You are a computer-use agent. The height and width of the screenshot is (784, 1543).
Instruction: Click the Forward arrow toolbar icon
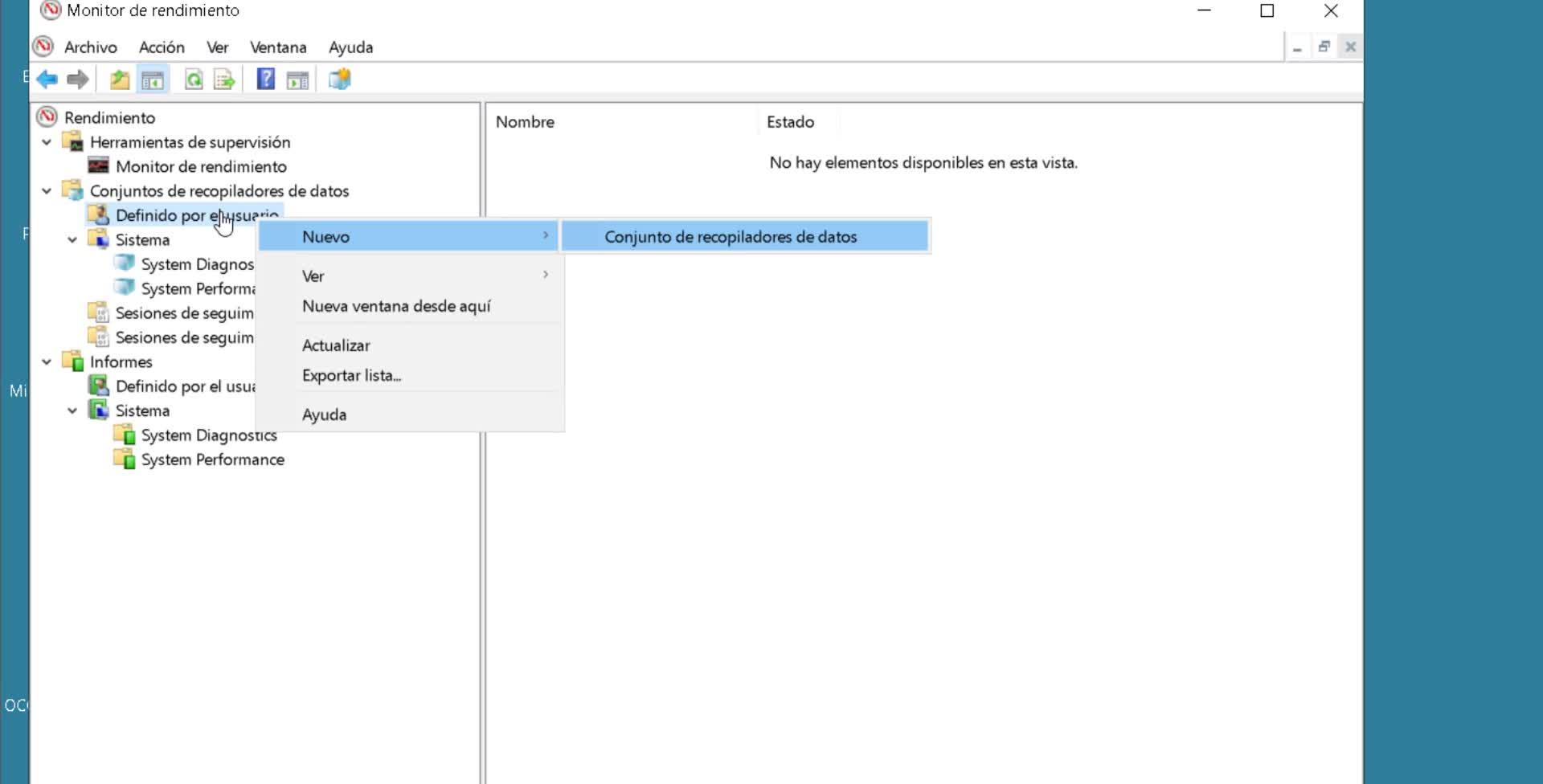click(78, 80)
